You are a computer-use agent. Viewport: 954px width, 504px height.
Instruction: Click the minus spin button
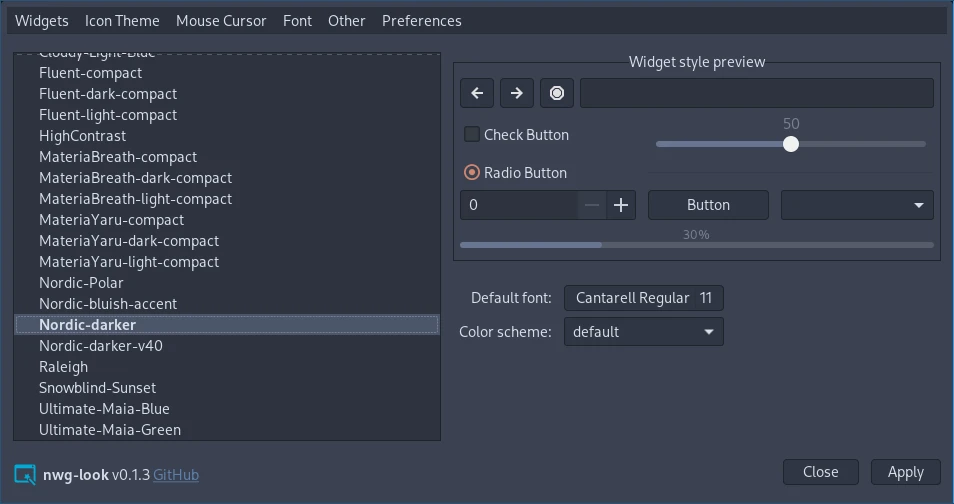pos(592,205)
